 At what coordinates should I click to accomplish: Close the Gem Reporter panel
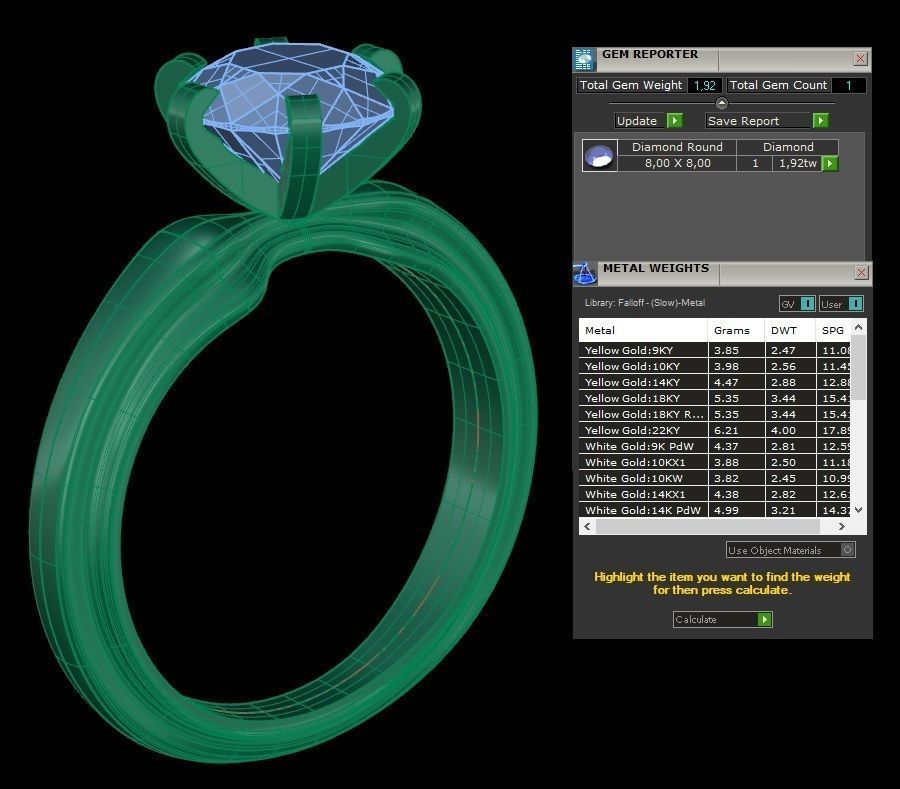click(x=860, y=59)
